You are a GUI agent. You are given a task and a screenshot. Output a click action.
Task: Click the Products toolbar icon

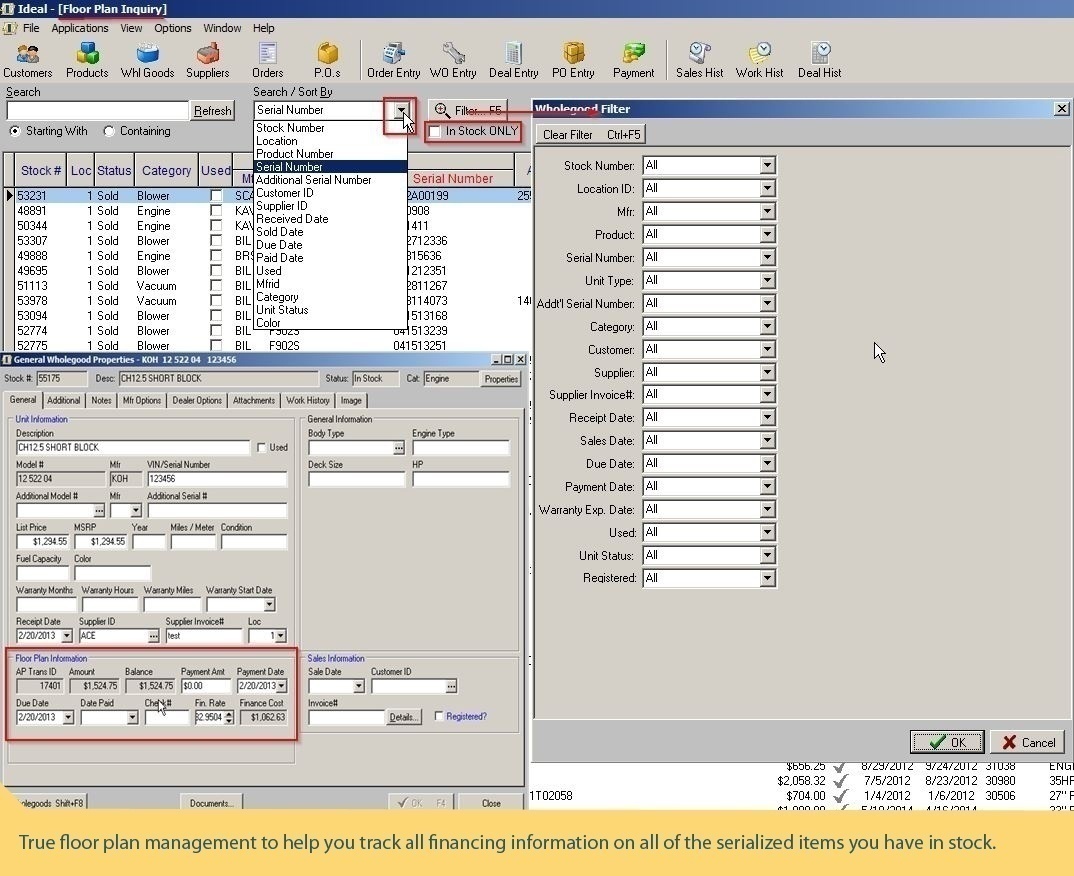click(87, 60)
